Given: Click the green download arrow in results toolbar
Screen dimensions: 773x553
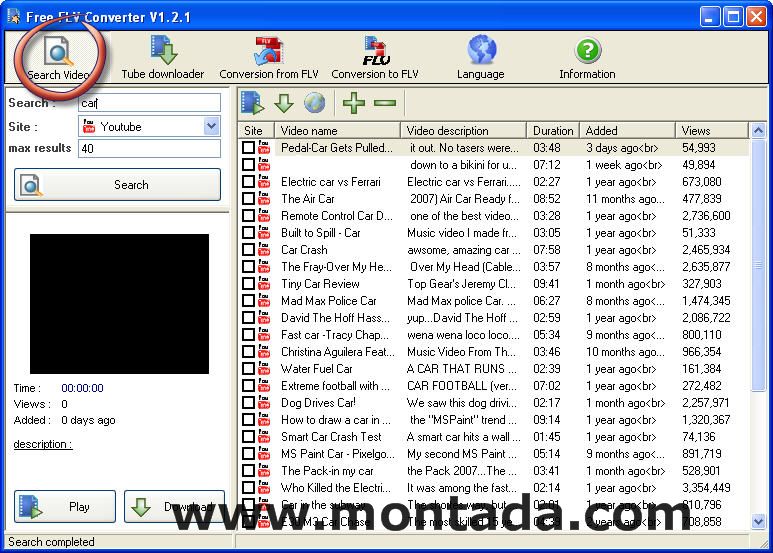Looking at the screenshot, I should click(x=284, y=103).
